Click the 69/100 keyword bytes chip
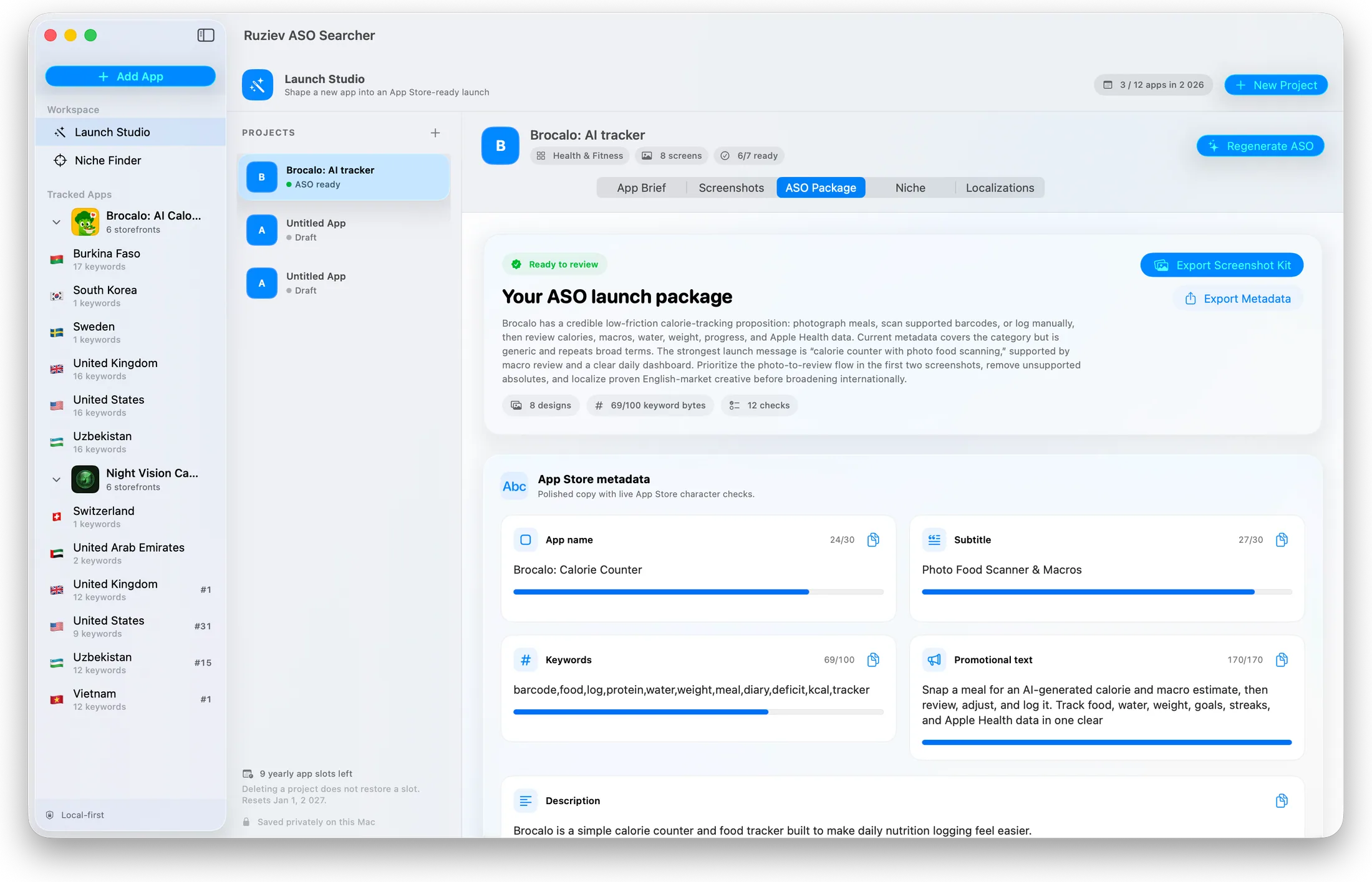 pyautogui.click(x=650, y=405)
